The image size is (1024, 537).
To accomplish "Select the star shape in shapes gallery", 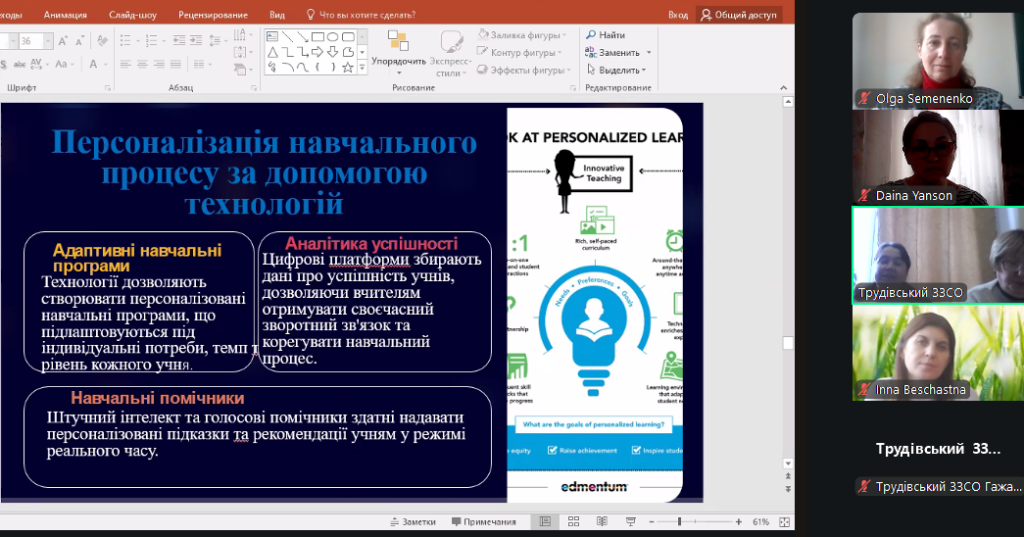I will pos(347,68).
